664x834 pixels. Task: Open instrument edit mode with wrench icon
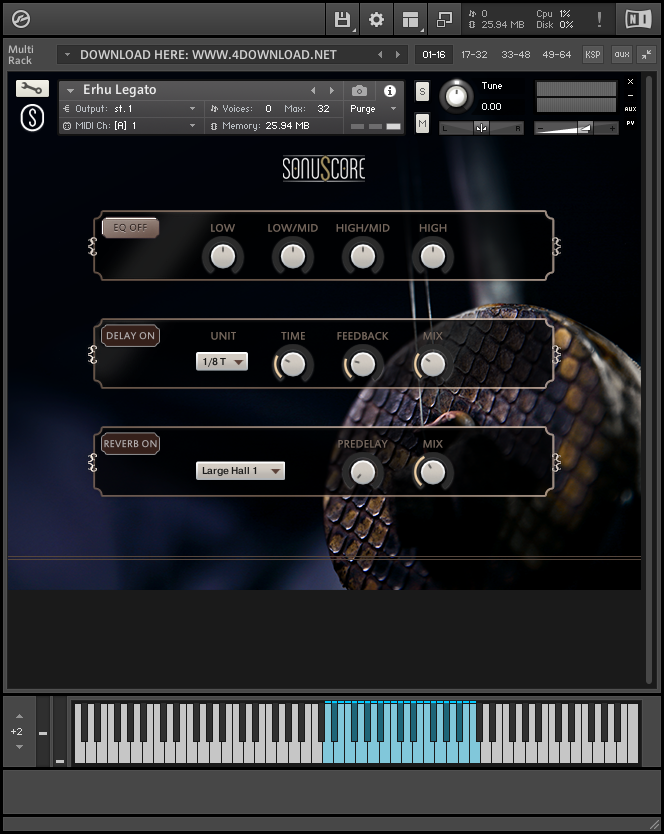pos(32,88)
